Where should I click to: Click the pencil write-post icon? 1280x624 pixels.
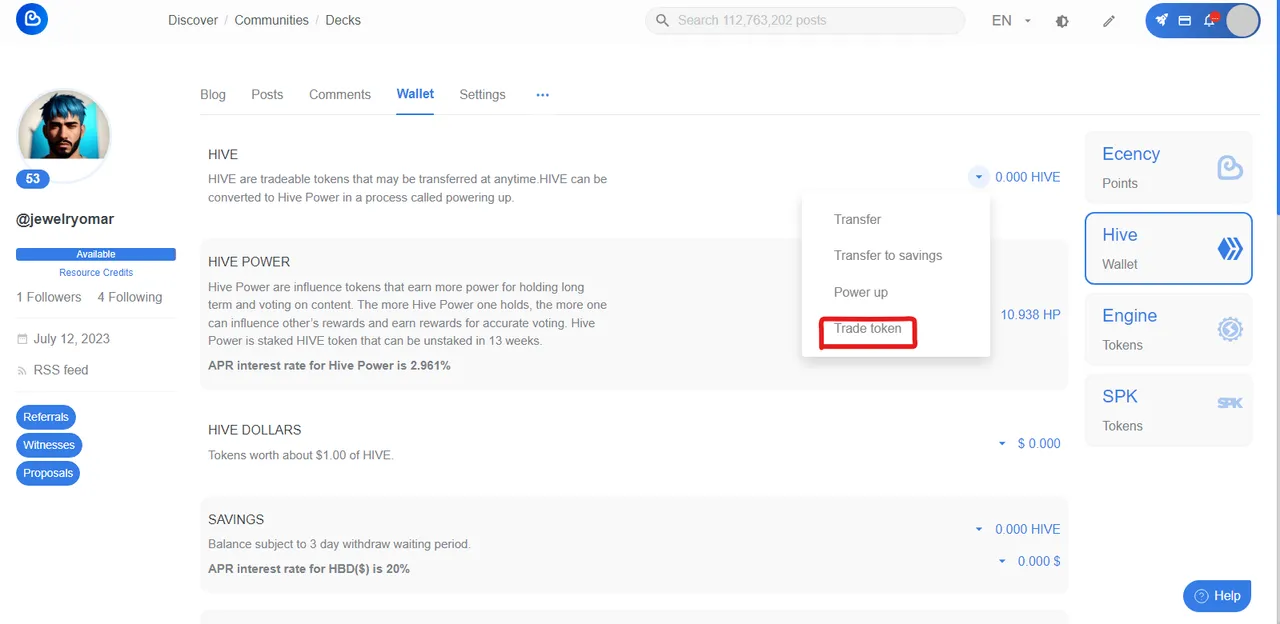click(1109, 21)
